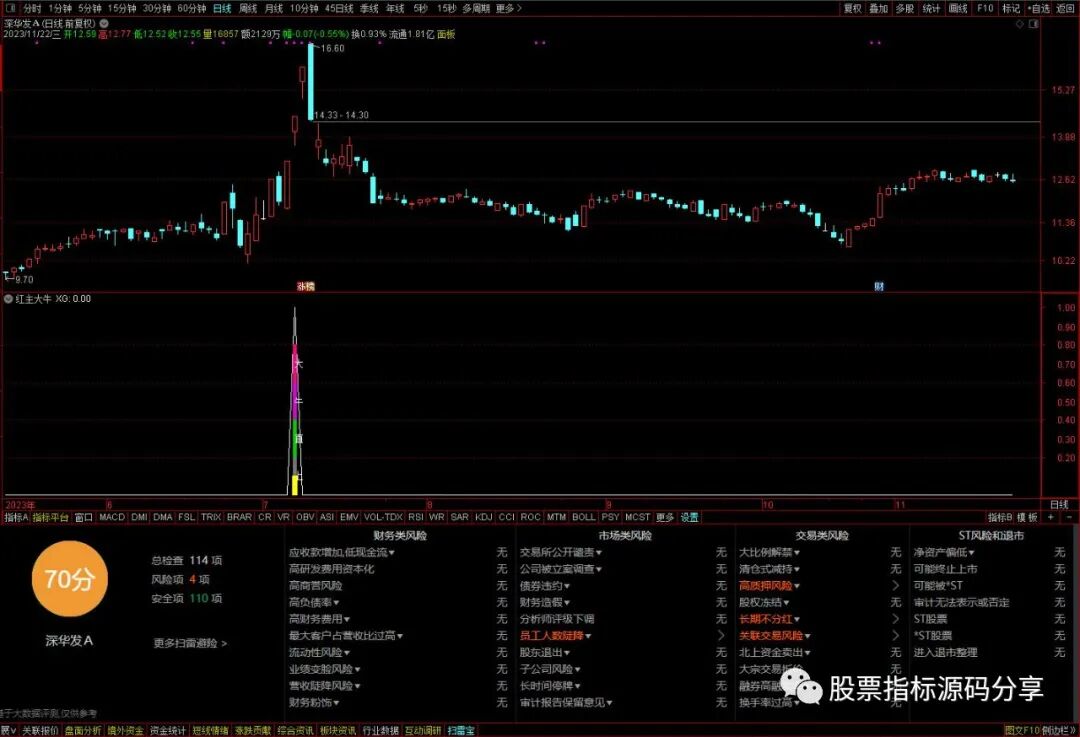The width and height of the screenshot is (1080, 737).
Task: Click the 涨榜 marker below the candlesticks
Action: [305, 286]
